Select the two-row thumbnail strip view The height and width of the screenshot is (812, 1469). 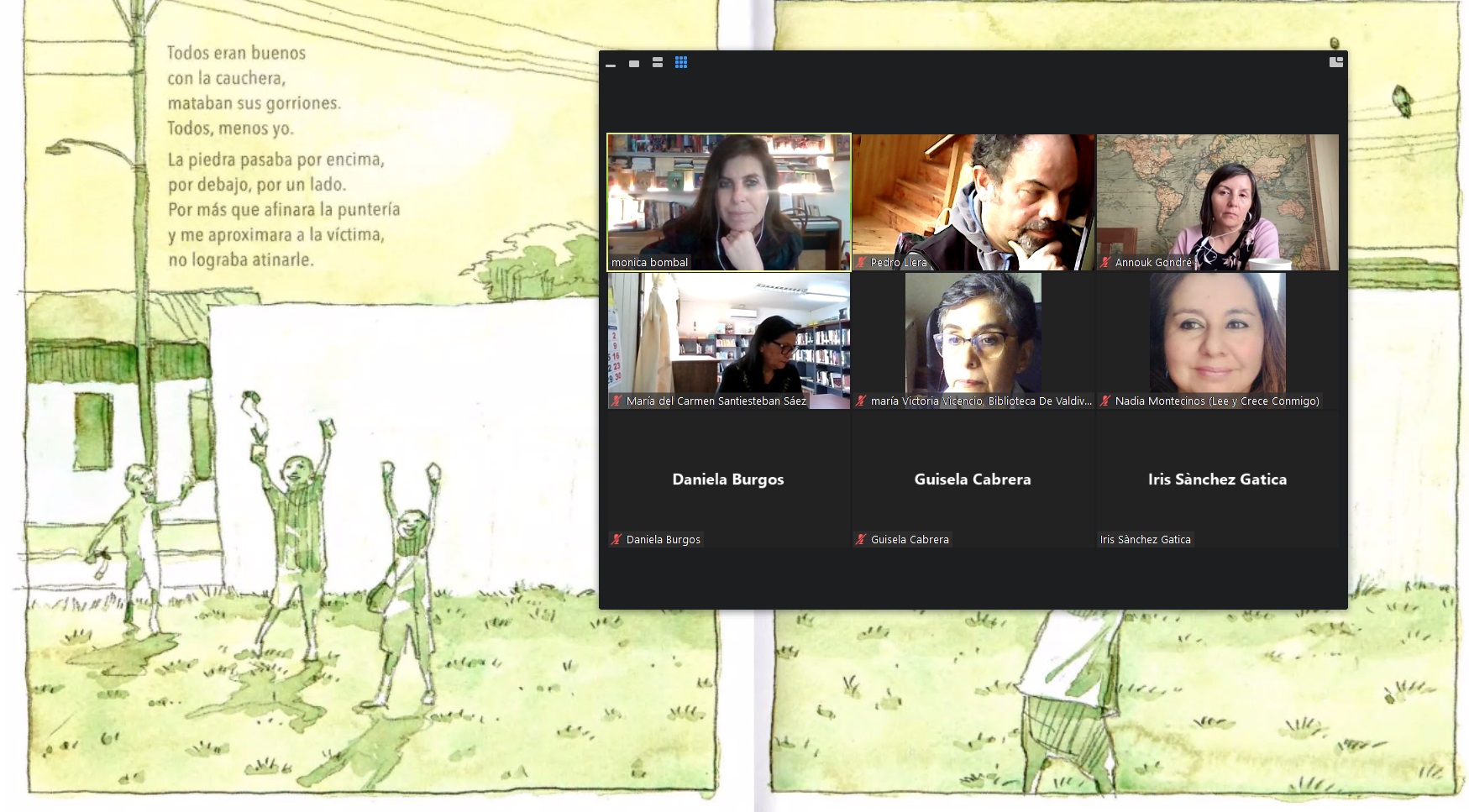click(658, 62)
